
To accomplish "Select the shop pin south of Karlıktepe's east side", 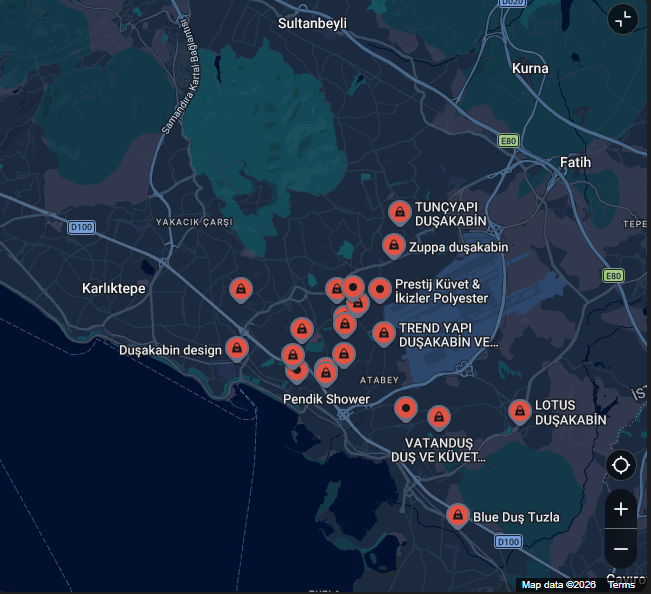I will click(241, 289).
